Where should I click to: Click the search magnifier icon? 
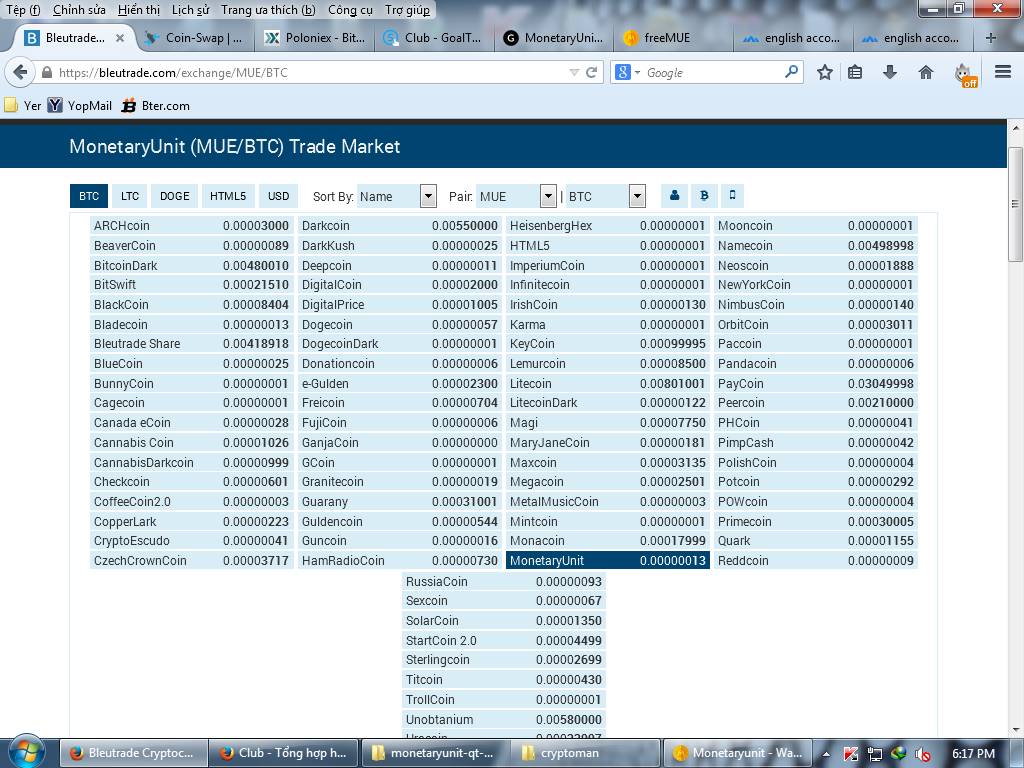791,72
